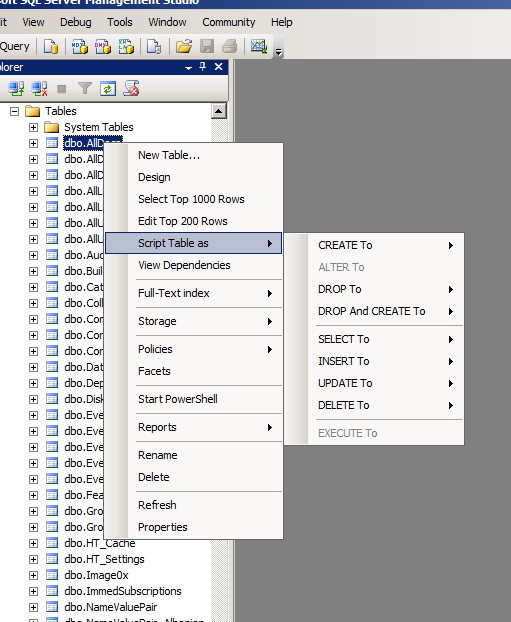Click the Connect Object Explorer icon

point(16,88)
